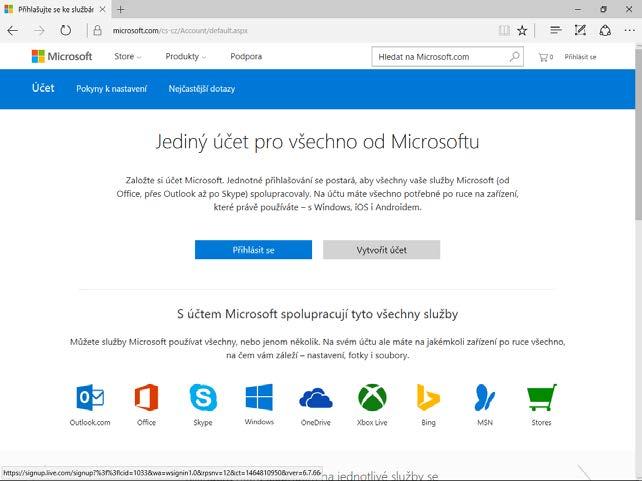The height and width of the screenshot is (481, 642).
Task: Click the OneDrive cloud icon
Action: pyautogui.click(x=316, y=398)
